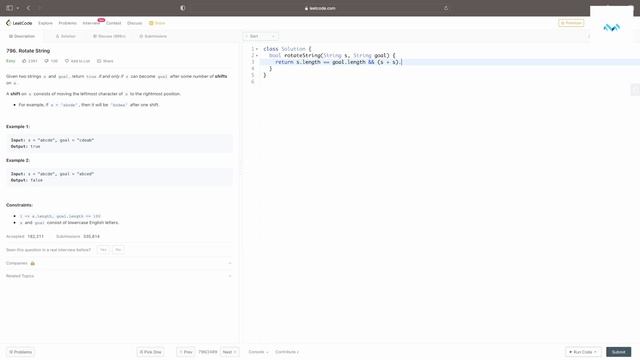This screenshot has height=360, width=640.
Task: Click the Premium button
Action: click(571, 23)
